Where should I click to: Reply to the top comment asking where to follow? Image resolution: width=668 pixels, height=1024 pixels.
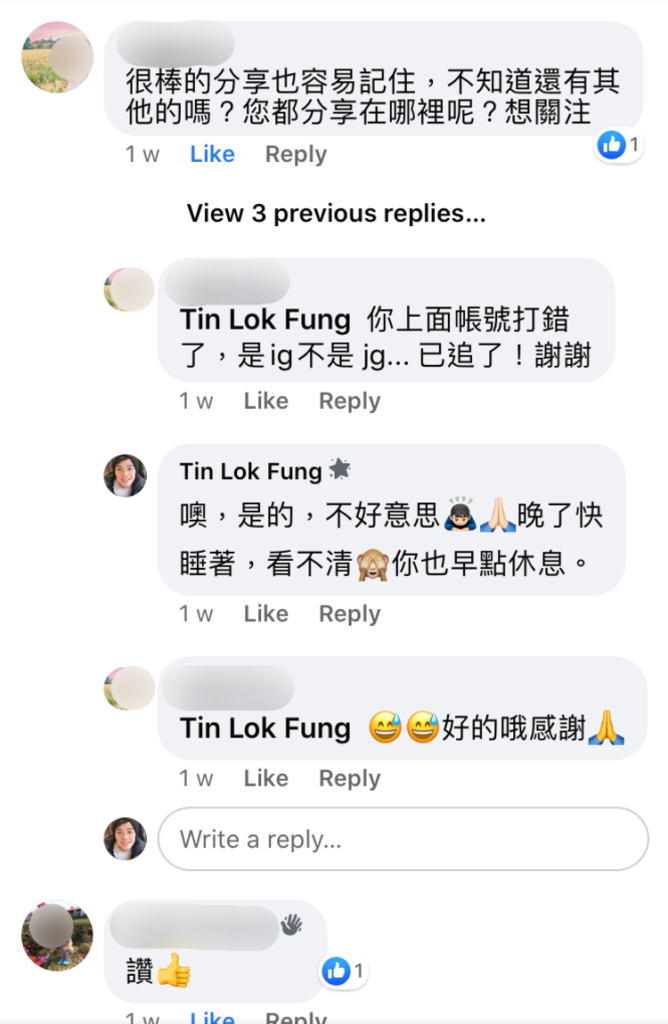[295, 154]
